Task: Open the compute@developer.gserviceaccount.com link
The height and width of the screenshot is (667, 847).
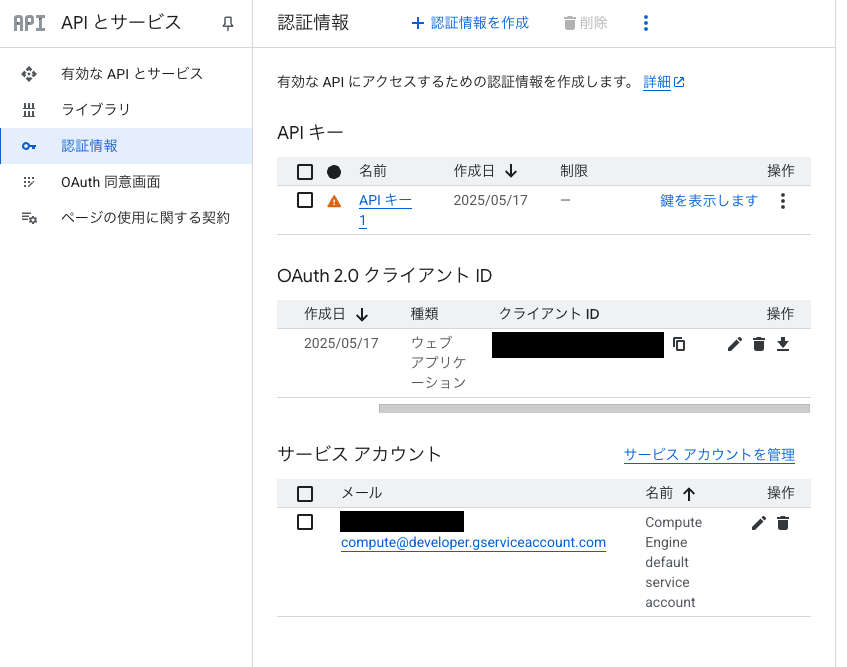Action: coord(473,542)
